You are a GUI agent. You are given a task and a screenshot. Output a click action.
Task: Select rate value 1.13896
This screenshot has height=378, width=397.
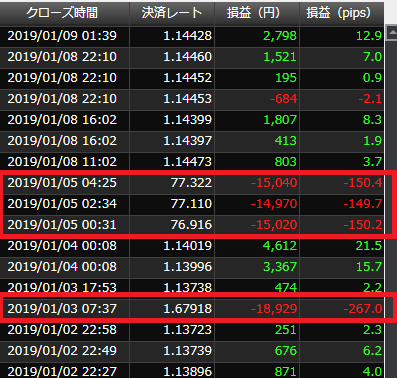click(x=187, y=371)
